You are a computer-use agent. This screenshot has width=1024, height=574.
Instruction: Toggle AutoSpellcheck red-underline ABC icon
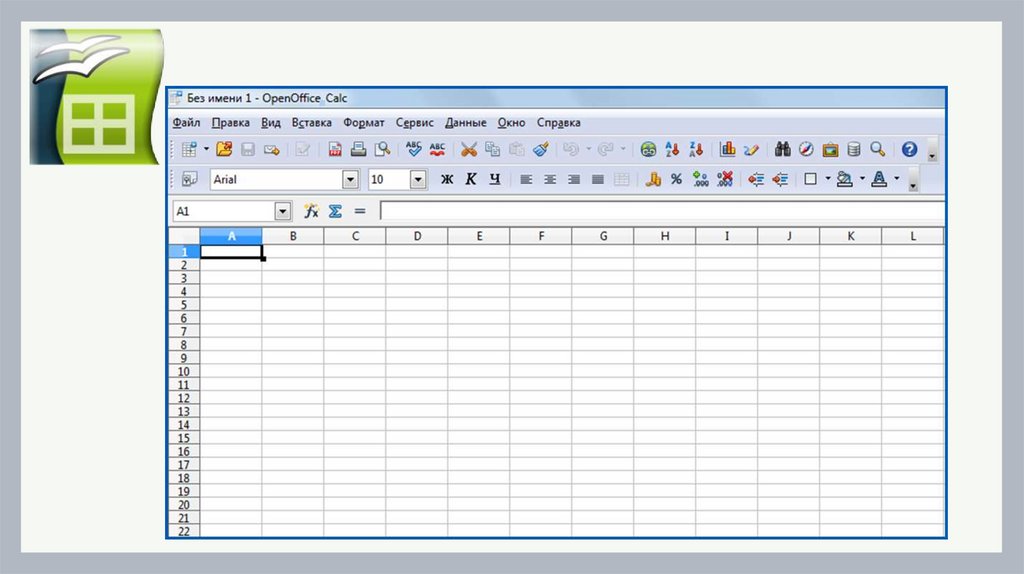[438, 150]
